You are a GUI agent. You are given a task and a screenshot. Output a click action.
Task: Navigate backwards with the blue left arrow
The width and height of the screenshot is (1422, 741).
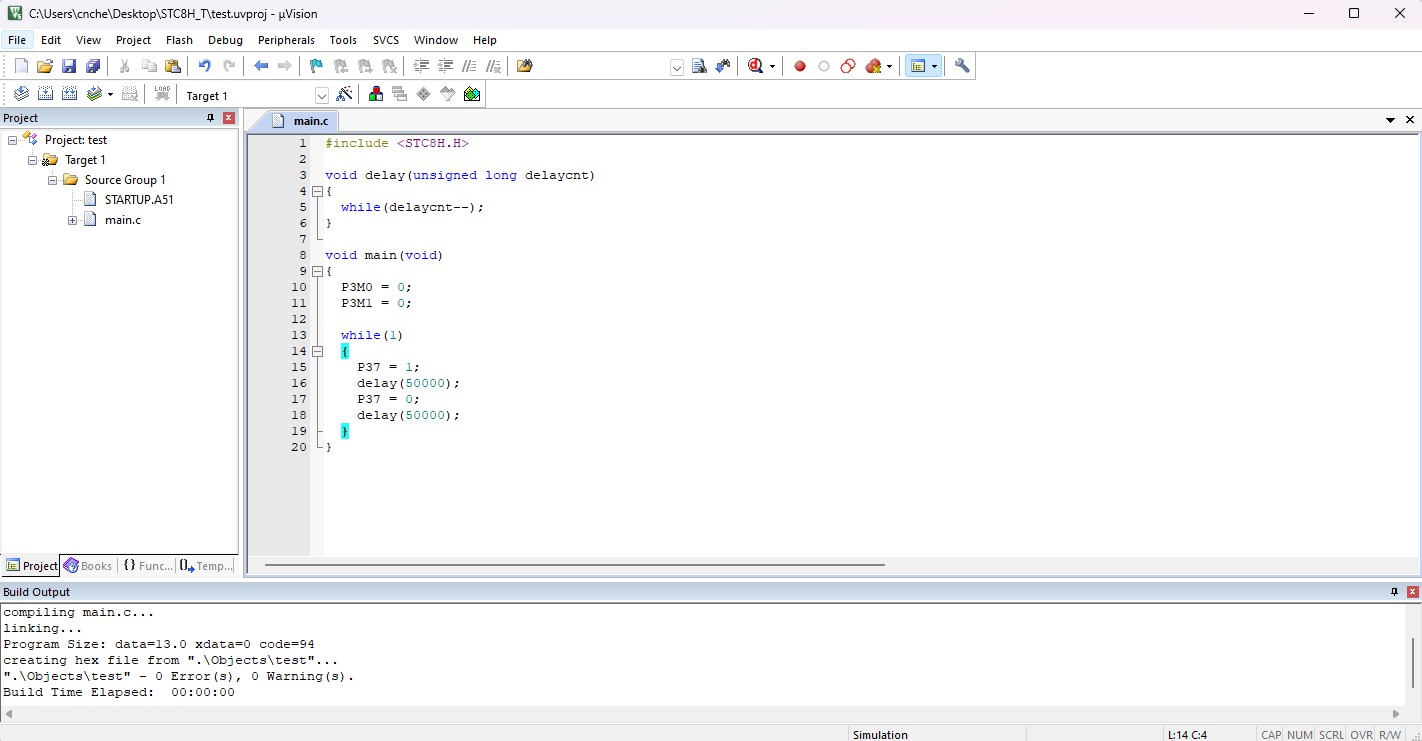[x=261, y=66]
